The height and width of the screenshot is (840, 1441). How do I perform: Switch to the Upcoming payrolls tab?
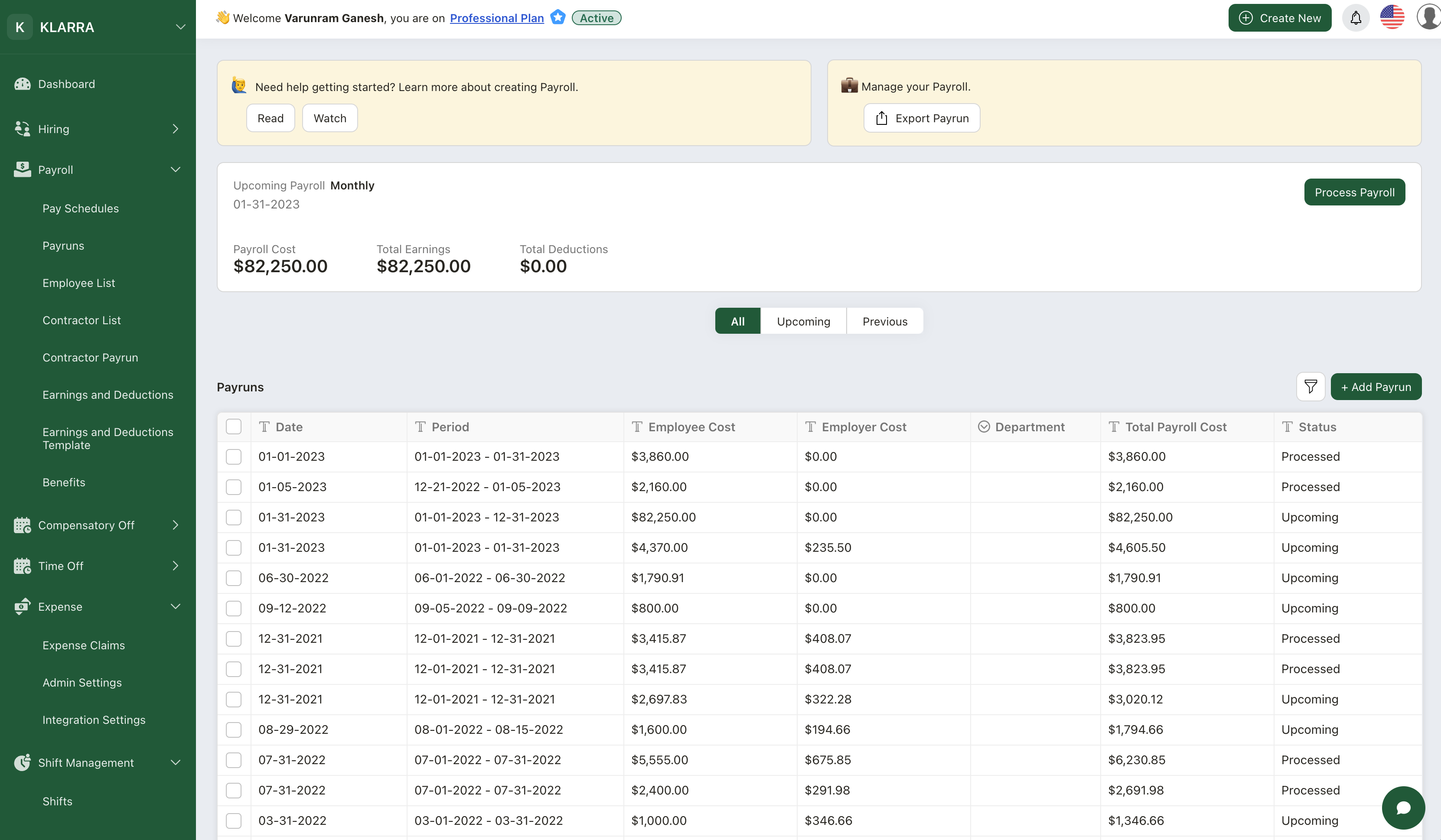click(803, 321)
